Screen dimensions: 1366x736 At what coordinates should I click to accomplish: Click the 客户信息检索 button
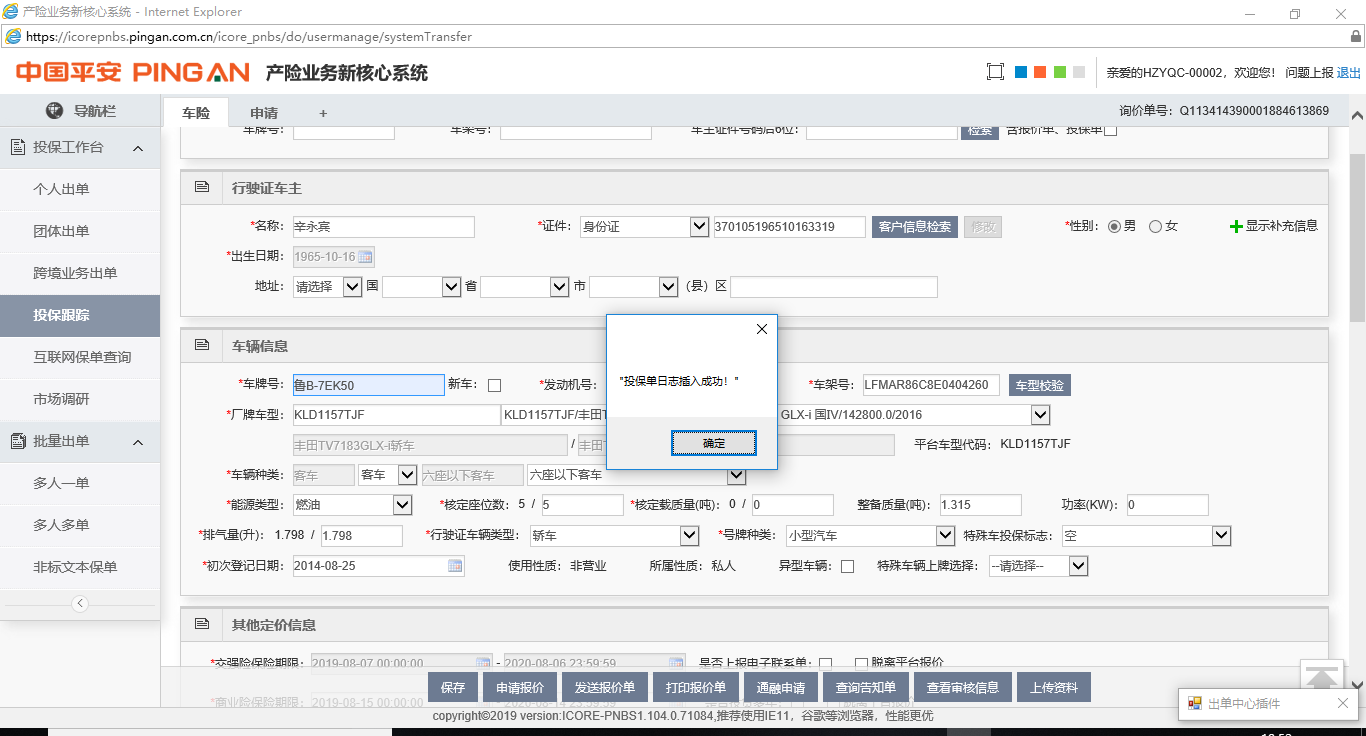click(914, 227)
